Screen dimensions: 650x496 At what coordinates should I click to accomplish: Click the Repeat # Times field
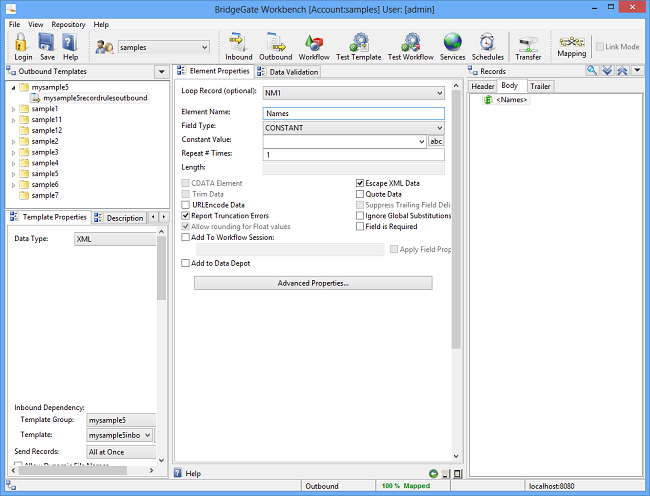pos(354,155)
